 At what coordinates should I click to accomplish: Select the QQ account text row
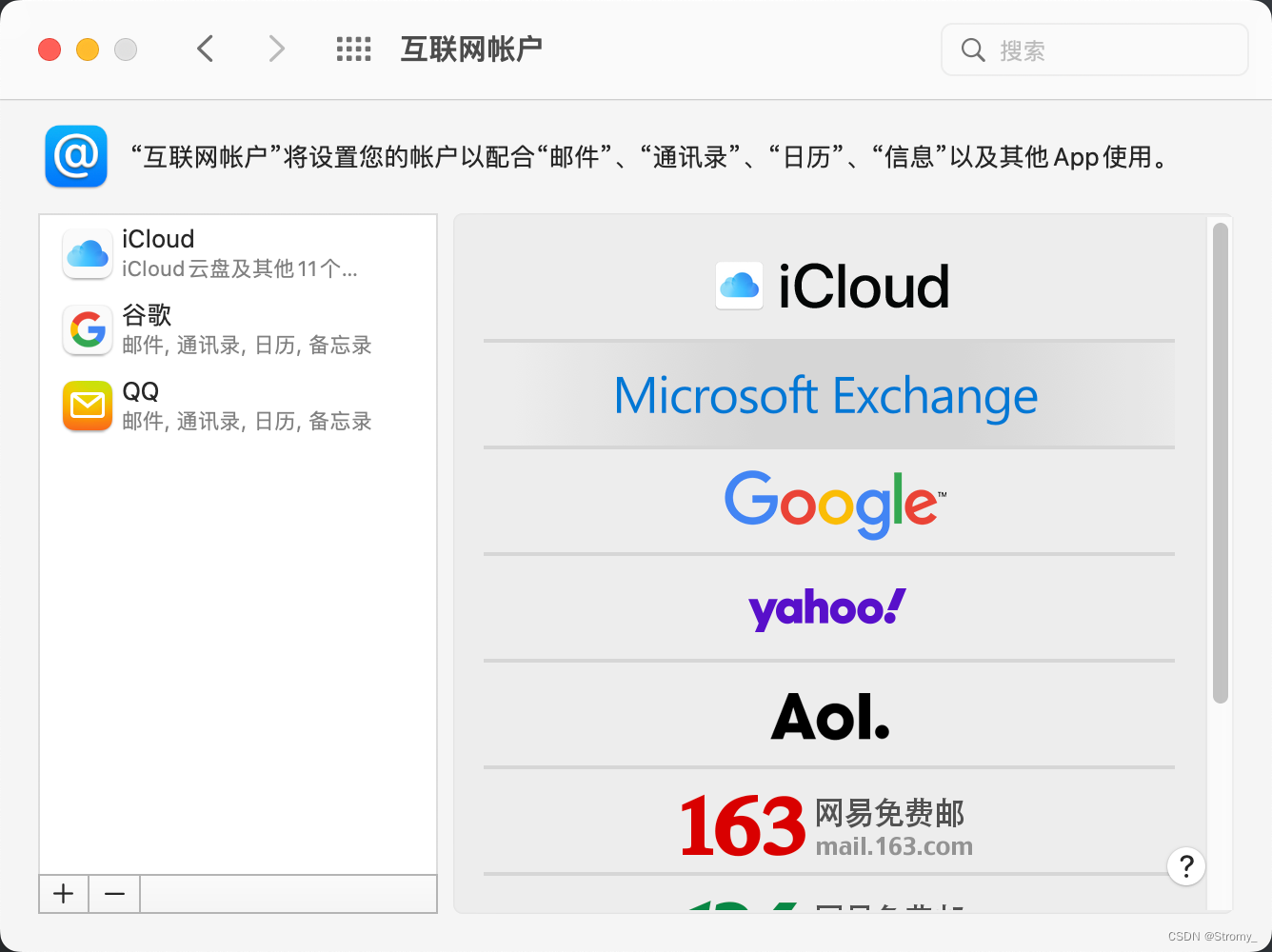tap(238, 406)
